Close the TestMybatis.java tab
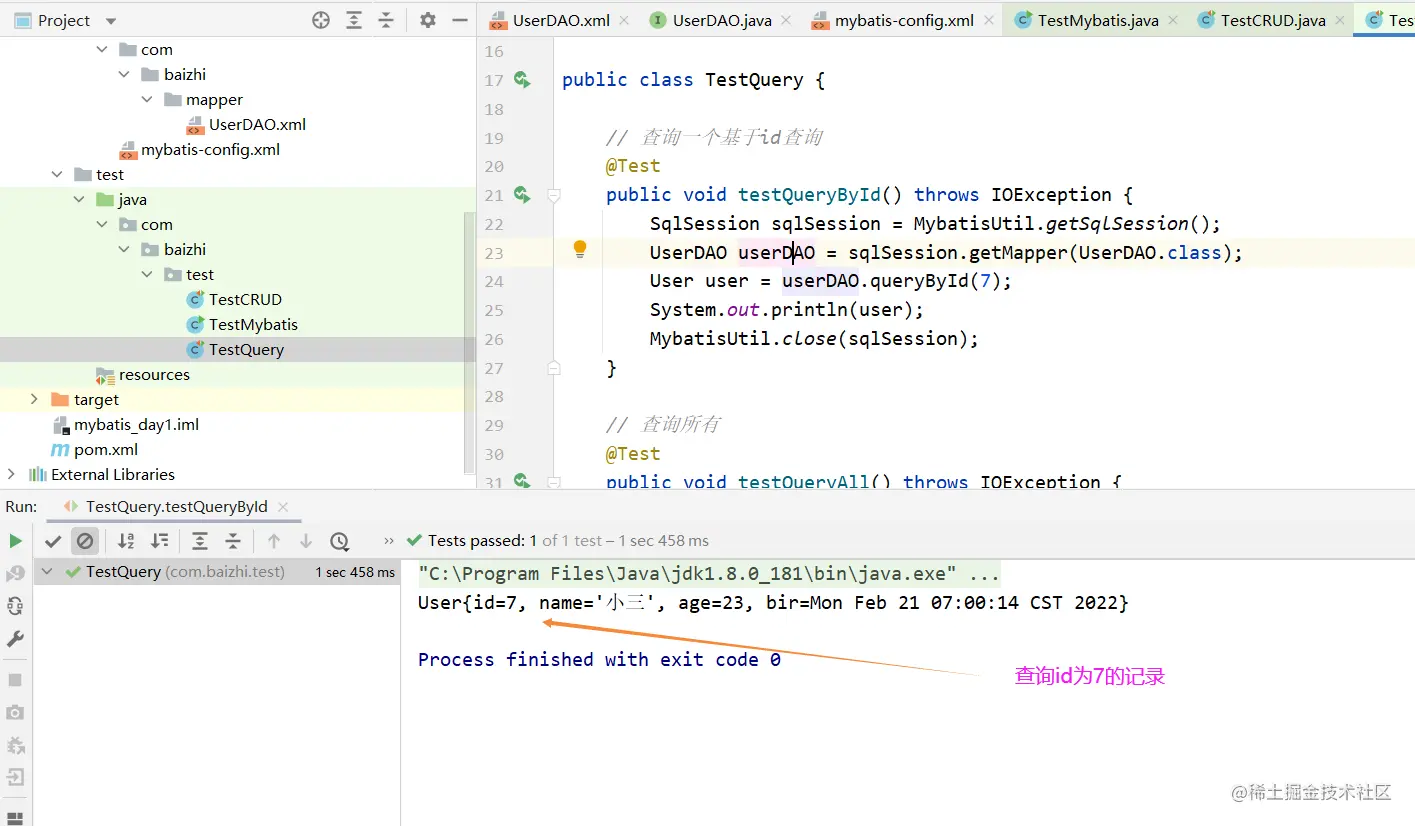 (1173, 20)
